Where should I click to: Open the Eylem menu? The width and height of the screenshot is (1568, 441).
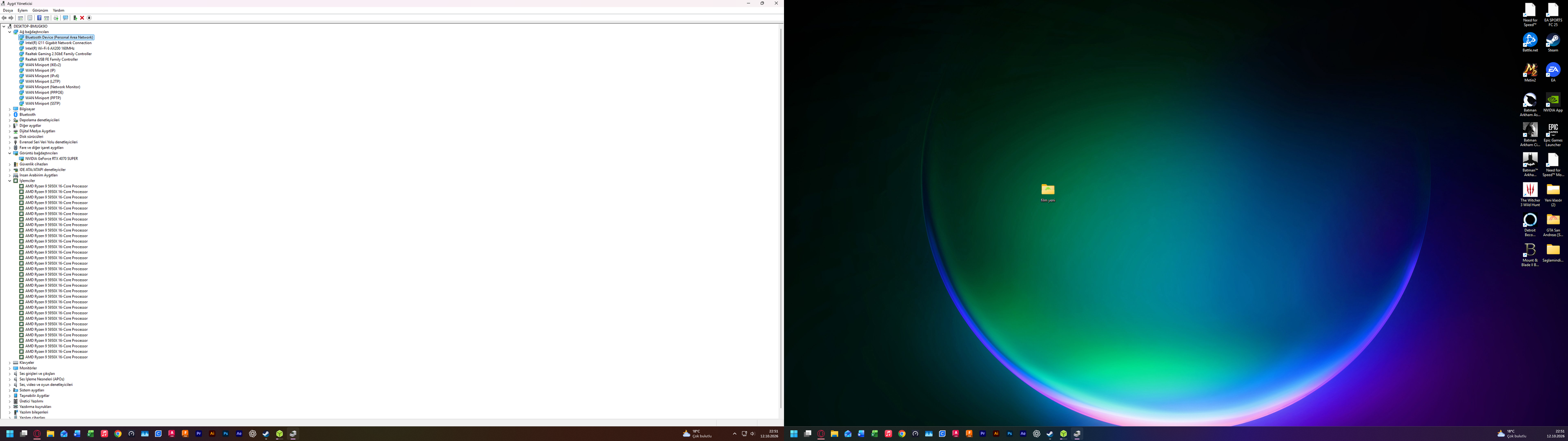tap(22, 10)
